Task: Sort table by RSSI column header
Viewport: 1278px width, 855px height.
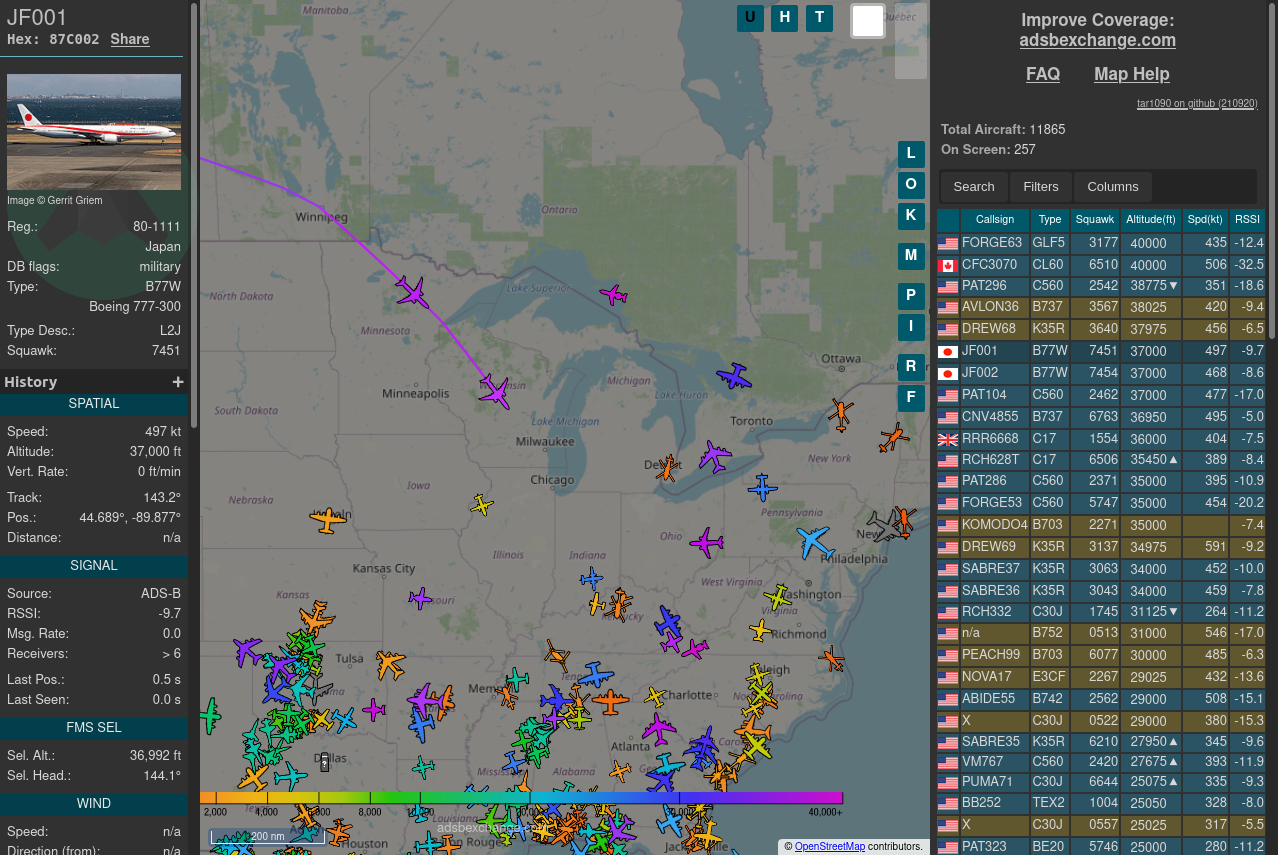Action: coord(1247,220)
